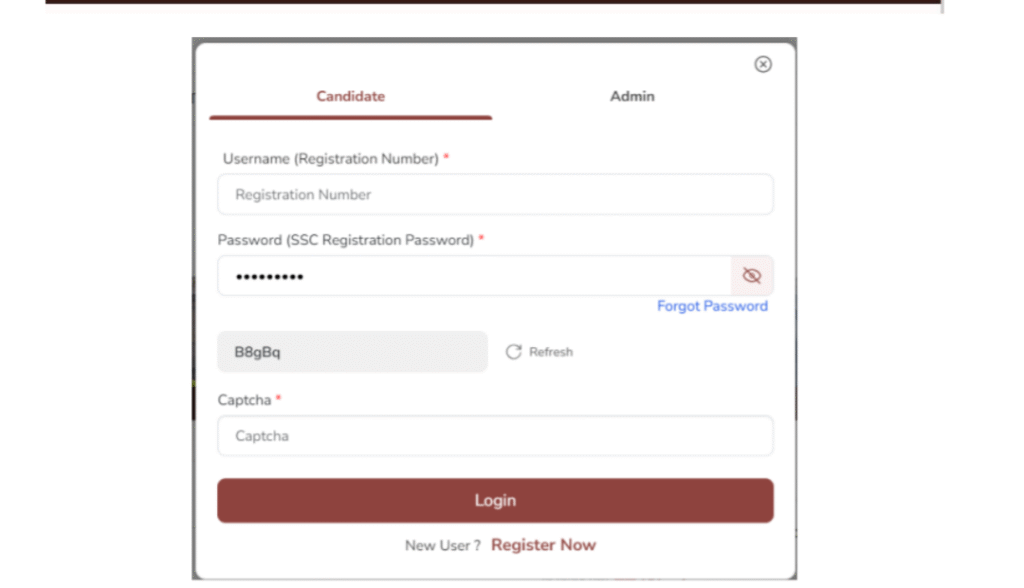1024x588 pixels.
Task: Switch to the Admin tab
Action: [x=632, y=97]
